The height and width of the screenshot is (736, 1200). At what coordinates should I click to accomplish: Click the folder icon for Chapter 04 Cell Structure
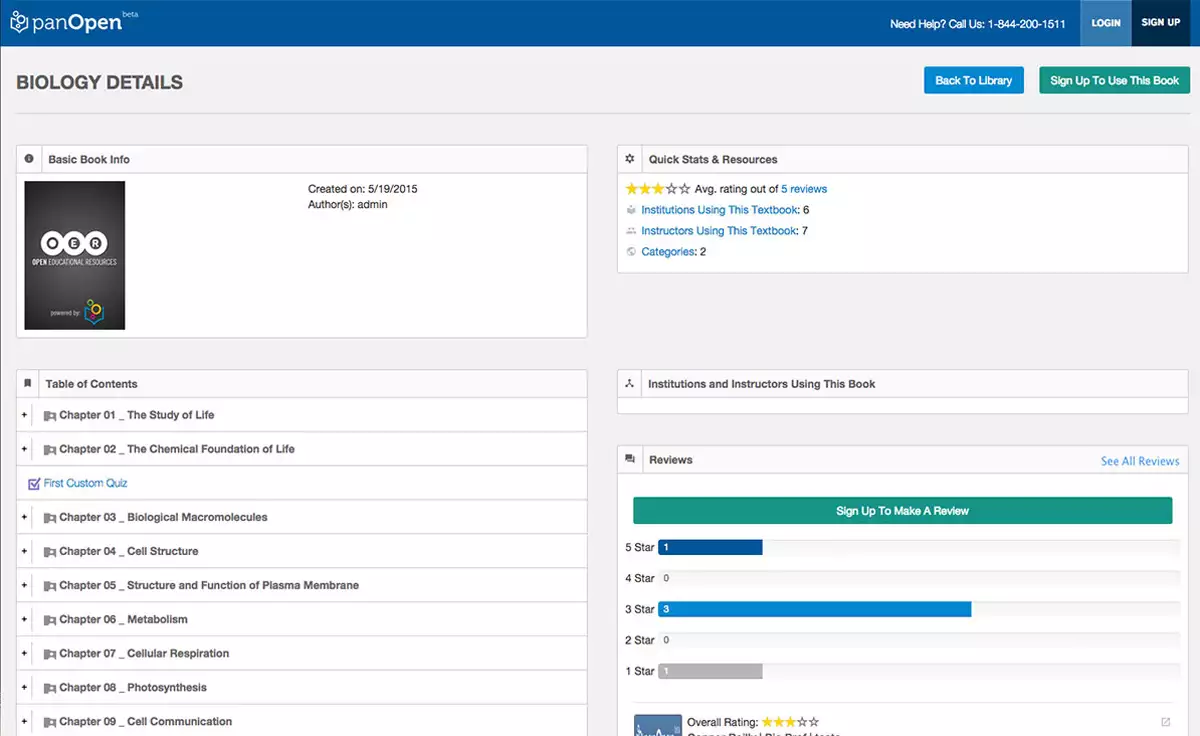[x=49, y=552]
